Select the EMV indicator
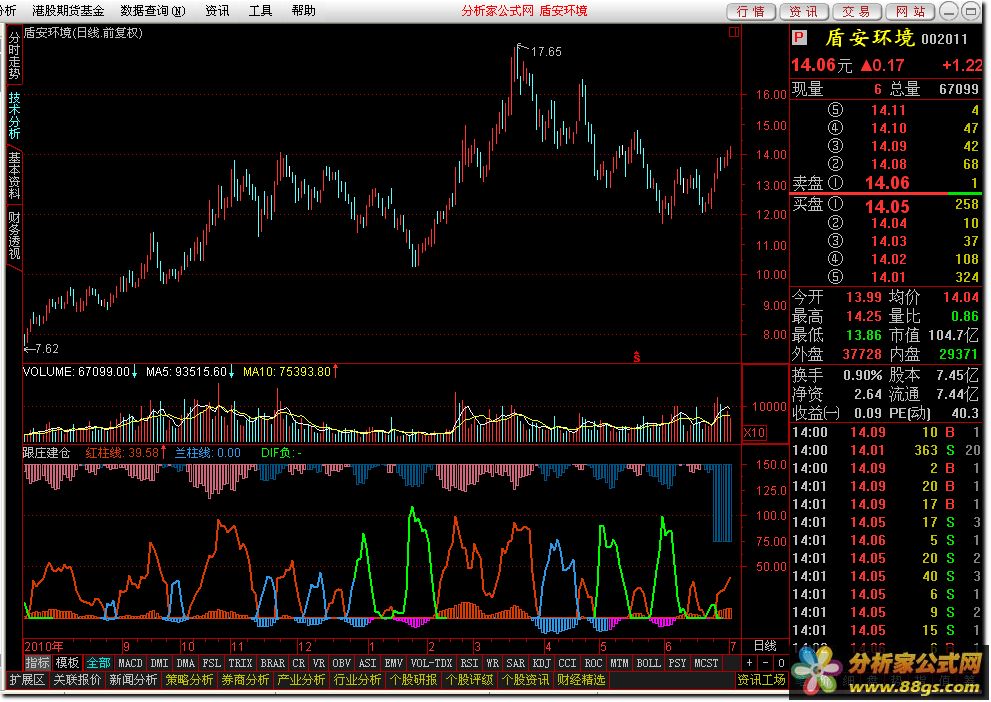Viewport: 991px width, 702px height. [393, 663]
